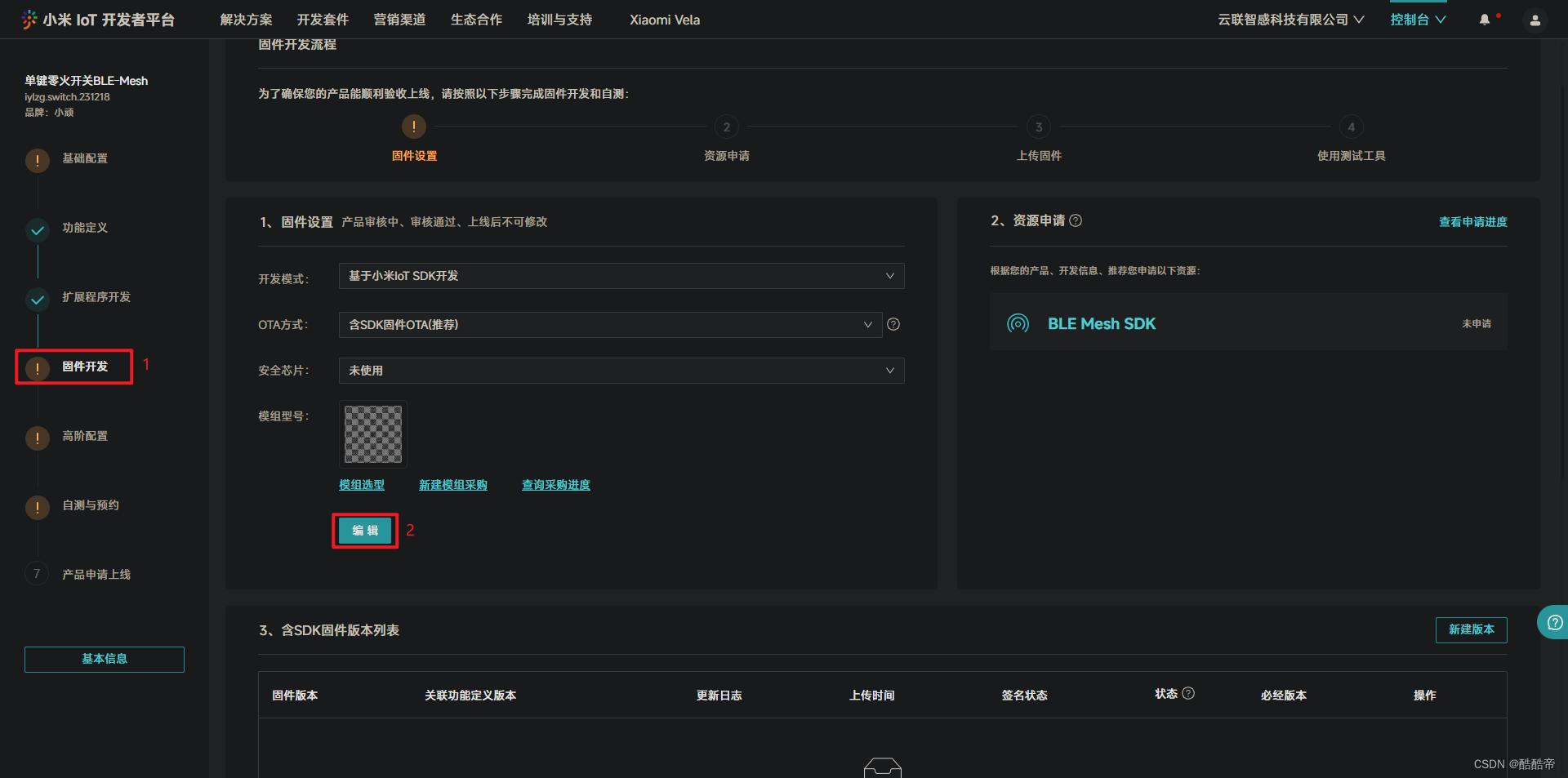Click the 固件版本 column header
The width and height of the screenshot is (1568, 778).
click(295, 696)
